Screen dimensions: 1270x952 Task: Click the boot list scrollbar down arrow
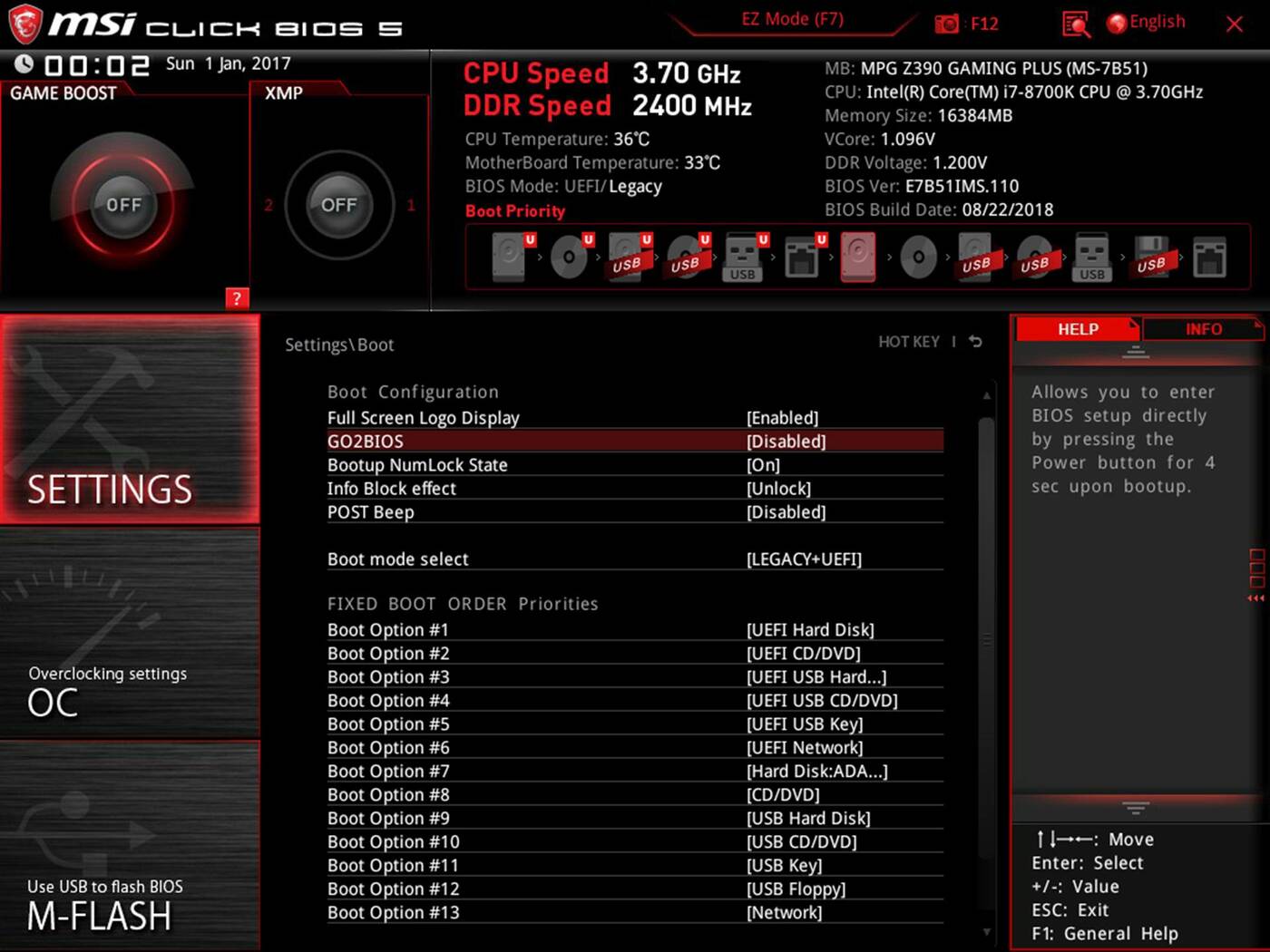click(987, 931)
